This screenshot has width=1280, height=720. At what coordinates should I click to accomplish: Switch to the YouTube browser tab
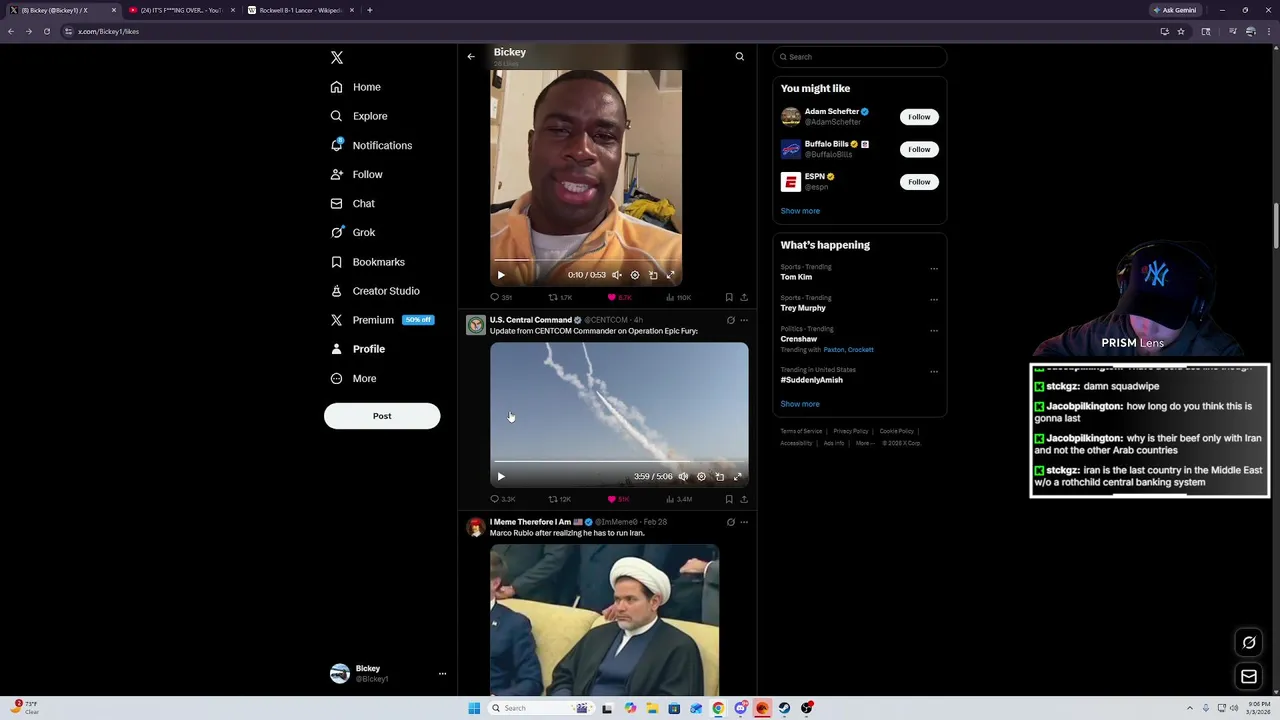click(180, 10)
